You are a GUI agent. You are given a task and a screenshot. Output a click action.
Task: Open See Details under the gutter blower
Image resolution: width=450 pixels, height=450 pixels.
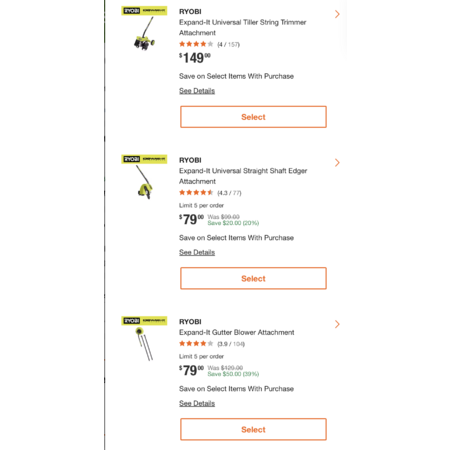(197, 403)
